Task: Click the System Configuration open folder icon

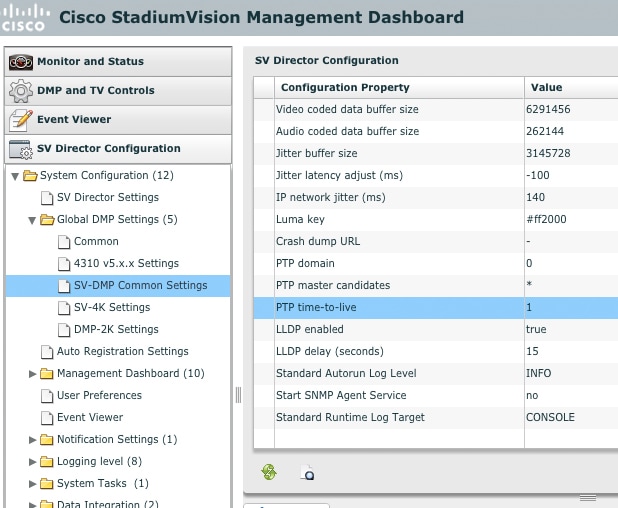Action: point(30,175)
